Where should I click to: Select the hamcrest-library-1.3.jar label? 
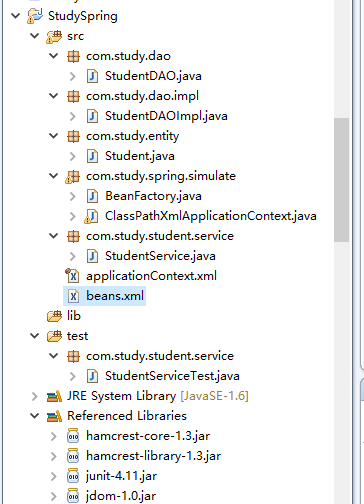click(x=153, y=456)
